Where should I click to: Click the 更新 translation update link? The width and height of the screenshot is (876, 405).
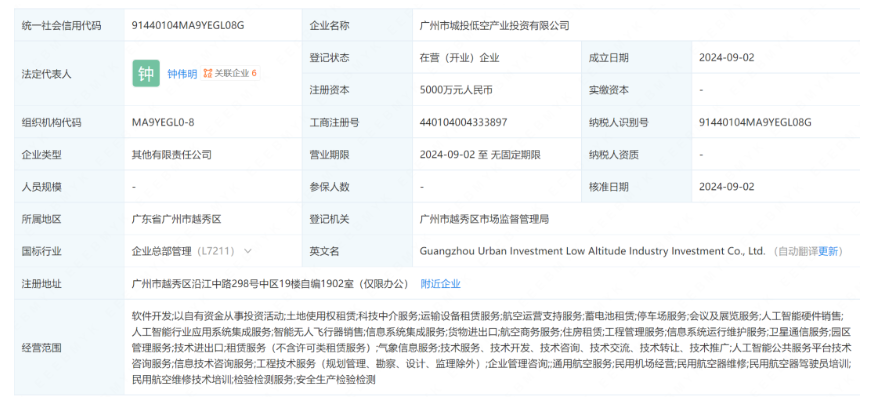point(828,251)
